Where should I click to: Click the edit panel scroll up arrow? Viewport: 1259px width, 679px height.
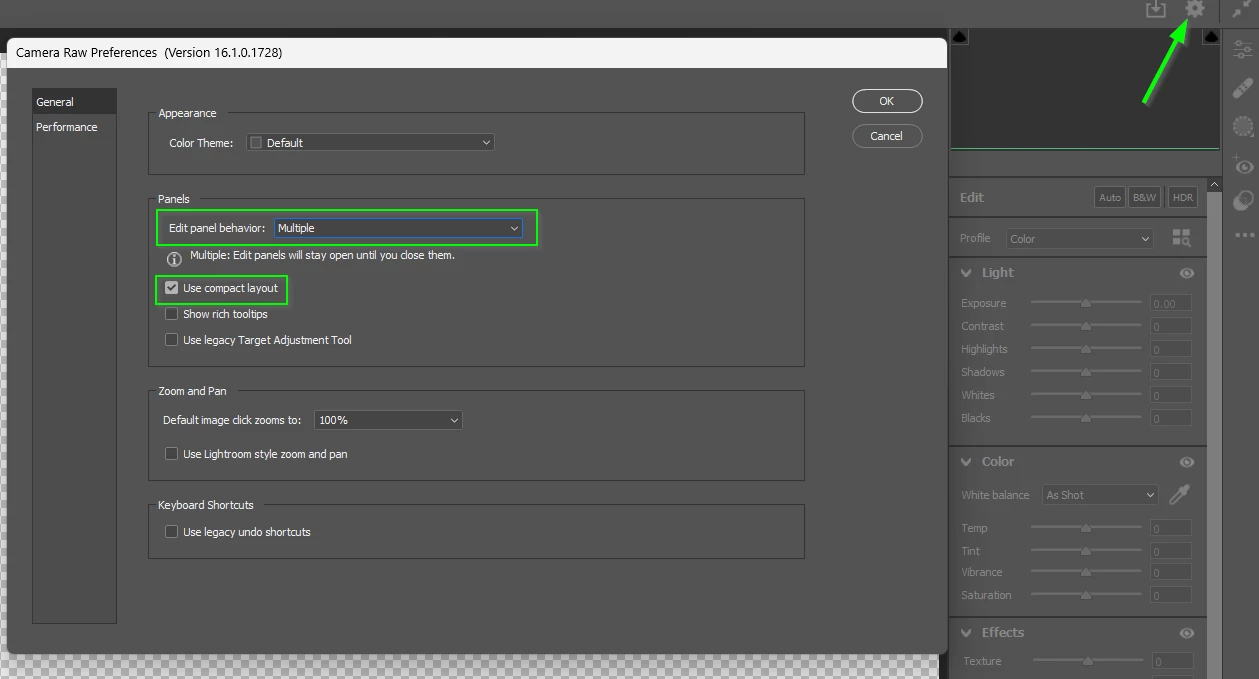point(1214,185)
